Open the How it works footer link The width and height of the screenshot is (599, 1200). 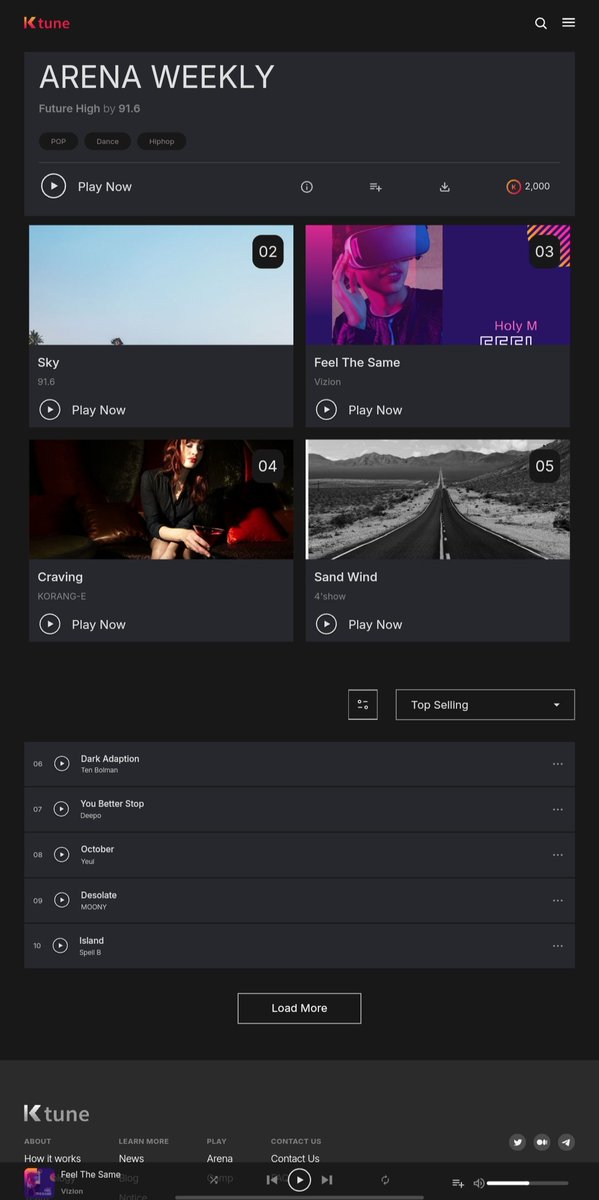(53, 1158)
